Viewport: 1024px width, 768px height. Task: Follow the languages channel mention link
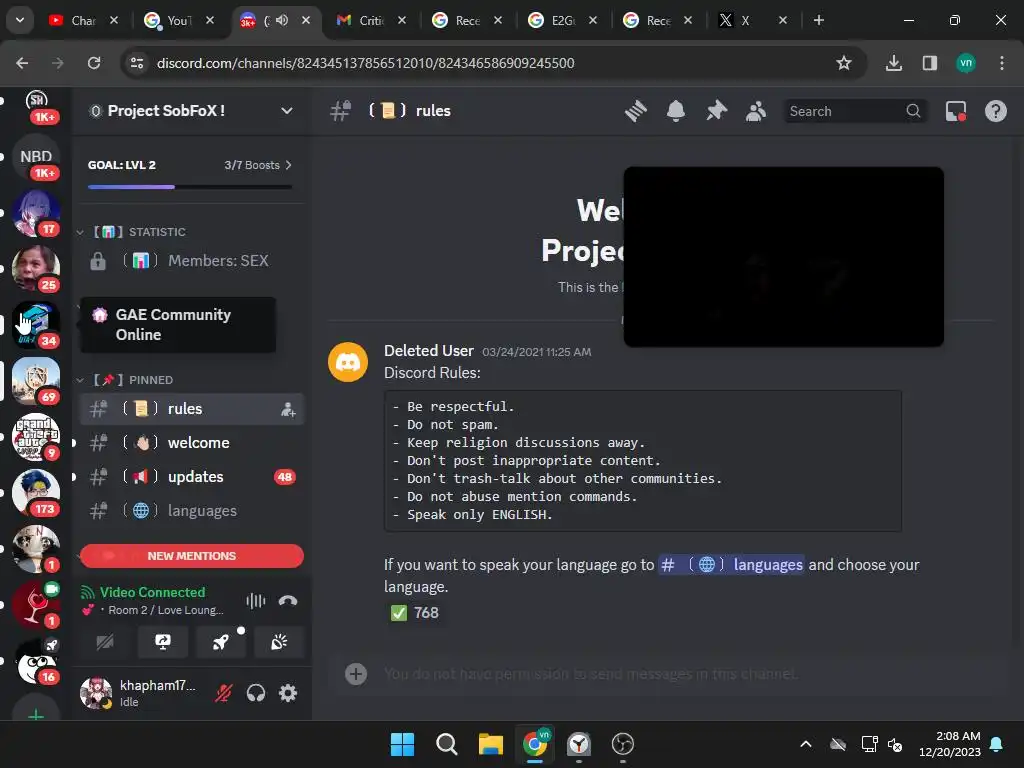731,565
